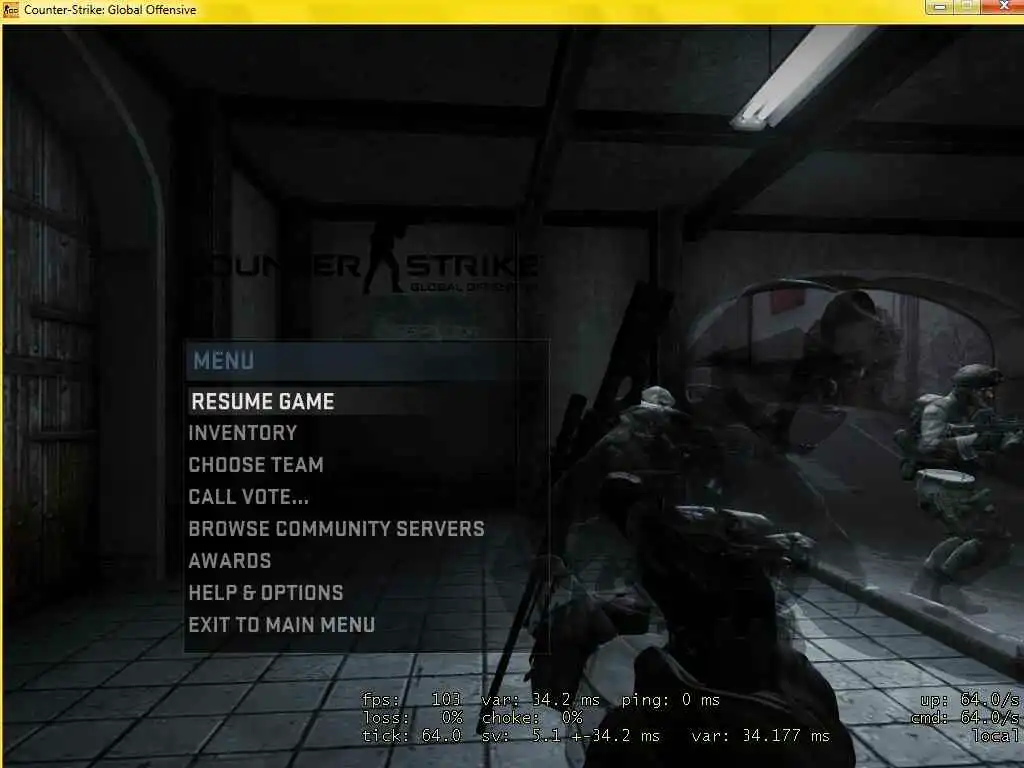Image resolution: width=1024 pixels, height=768 pixels.
Task: Minimize the Counter-Strike window
Action: [x=940, y=7]
